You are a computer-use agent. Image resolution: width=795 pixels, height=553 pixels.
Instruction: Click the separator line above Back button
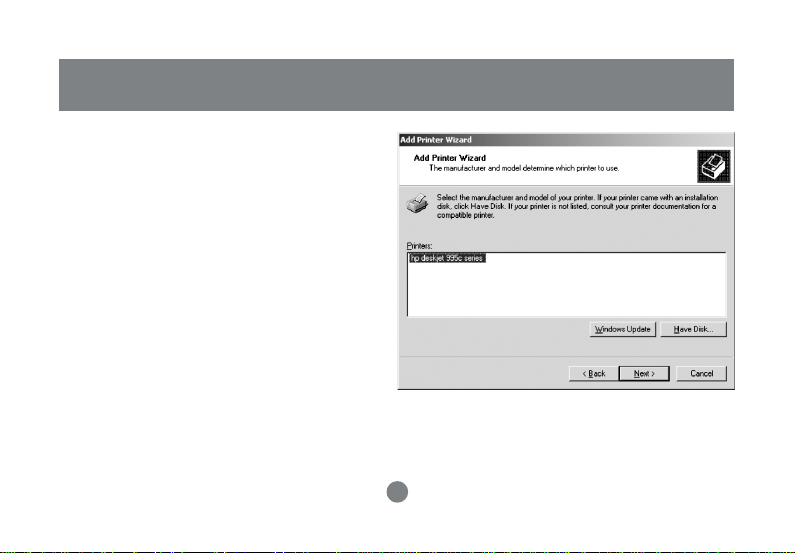pyautogui.click(x=566, y=357)
